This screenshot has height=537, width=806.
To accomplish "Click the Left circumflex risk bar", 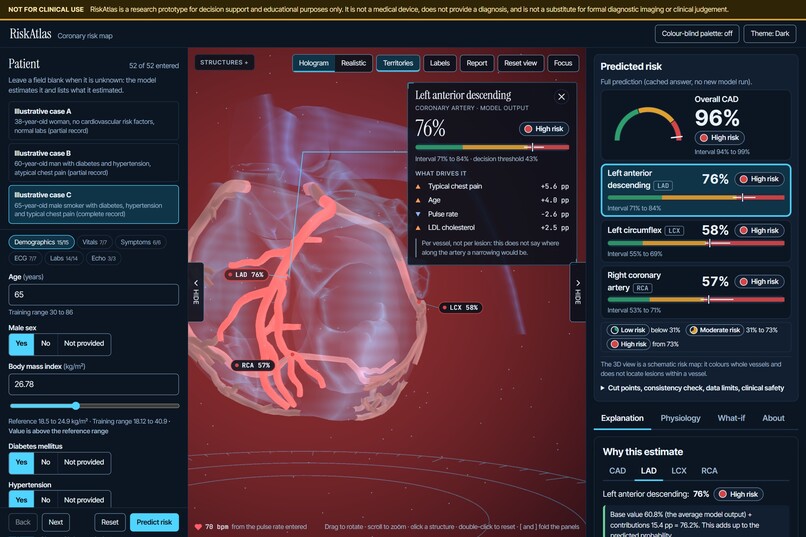I will [x=696, y=243].
